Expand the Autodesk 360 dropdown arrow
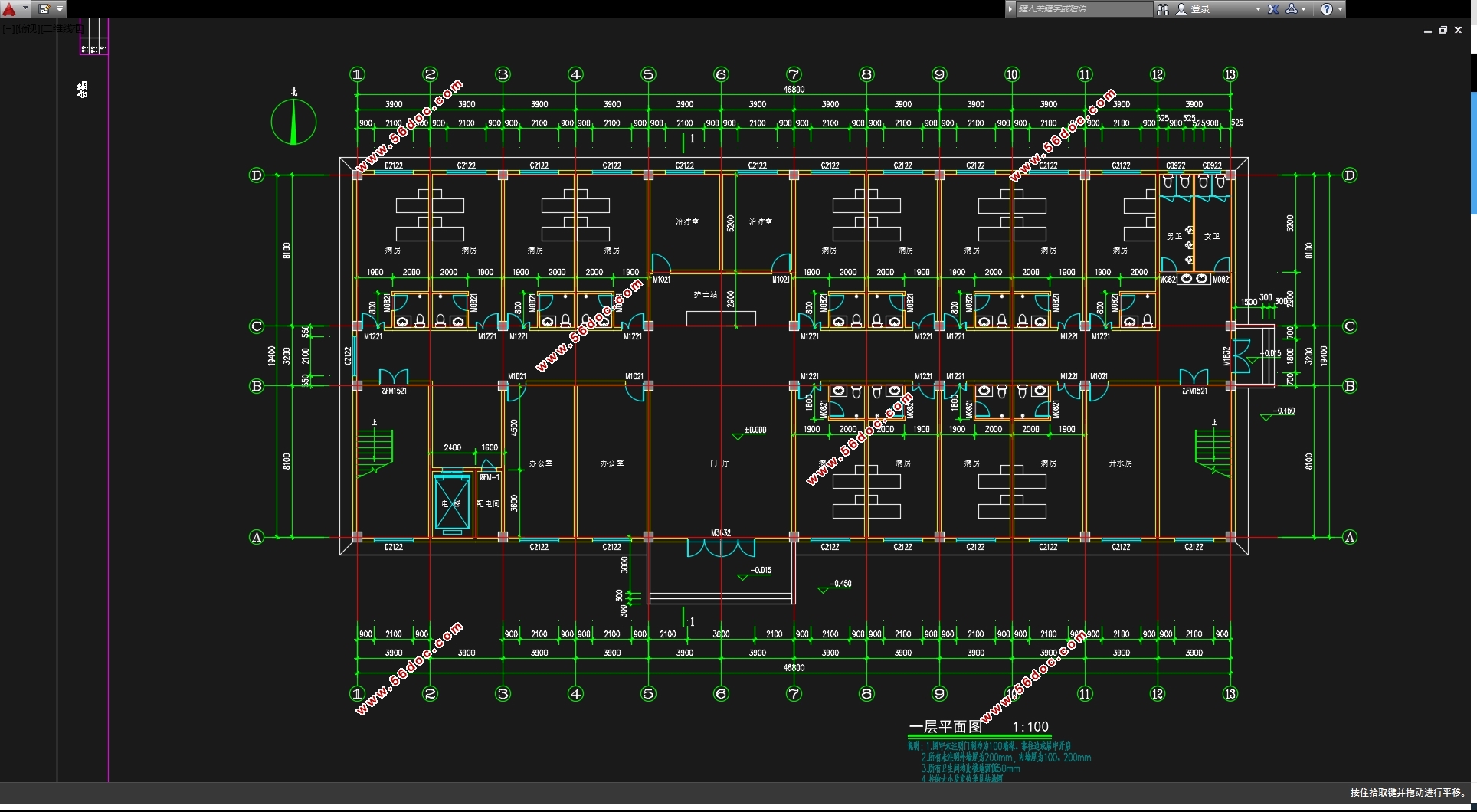1477x812 pixels. point(1303,10)
